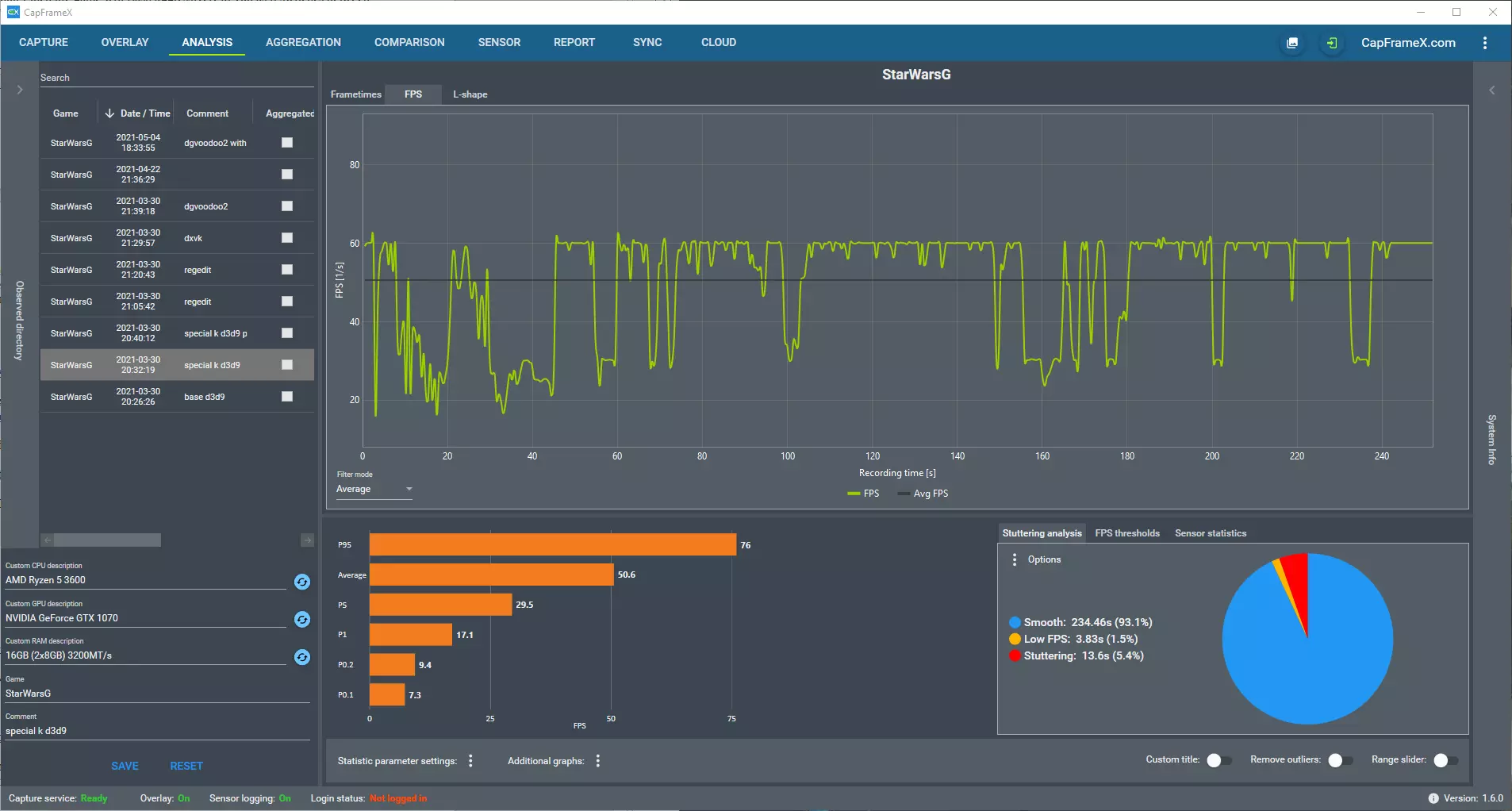Open the Filter mode Average dropdown
The width and height of the screenshot is (1512, 811).
point(374,489)
